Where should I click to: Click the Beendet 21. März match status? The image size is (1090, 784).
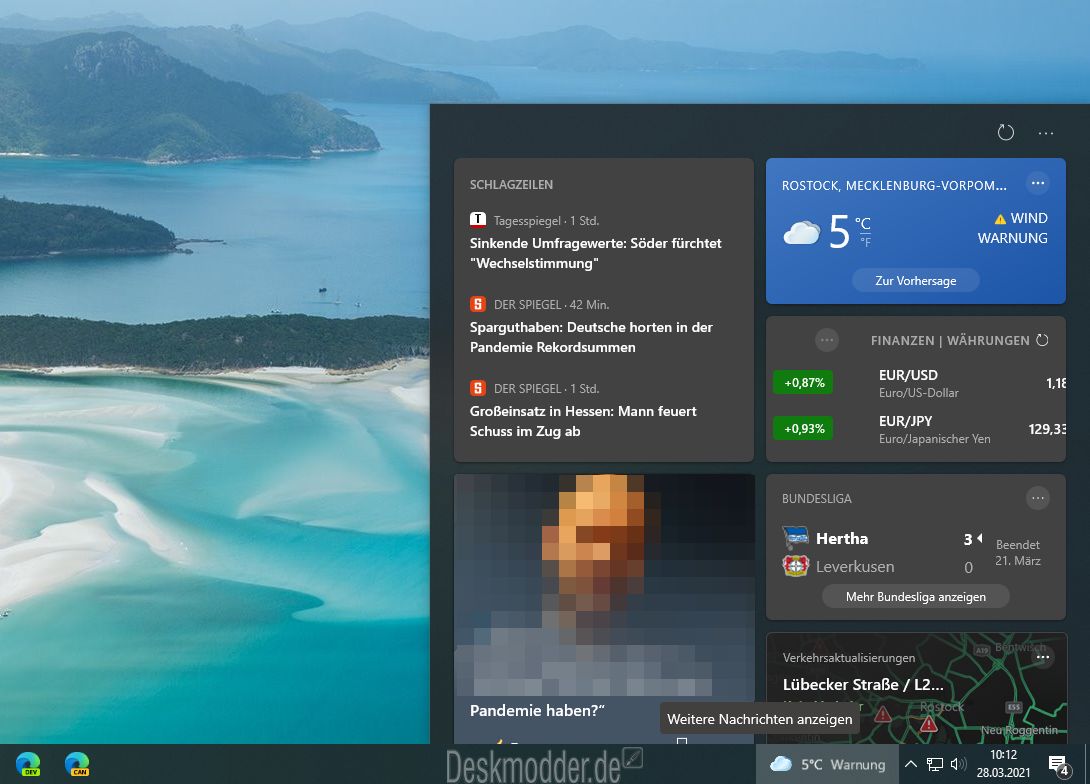click(x=1018, y=553)
